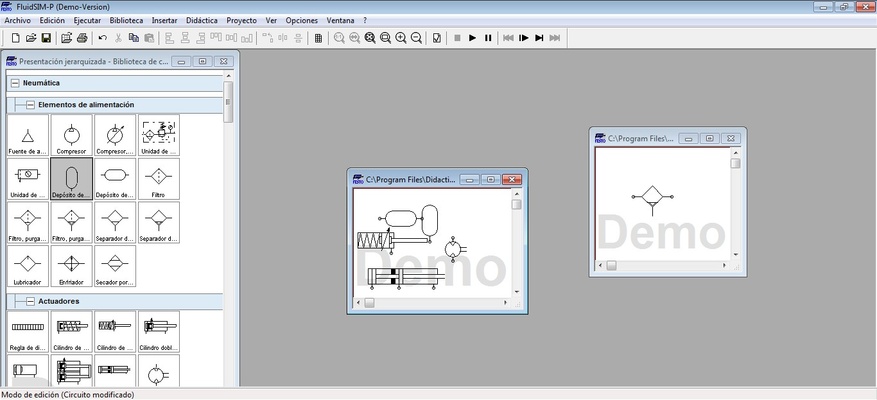
Task: Open the Insertar menu
Action: click(164, 20)
